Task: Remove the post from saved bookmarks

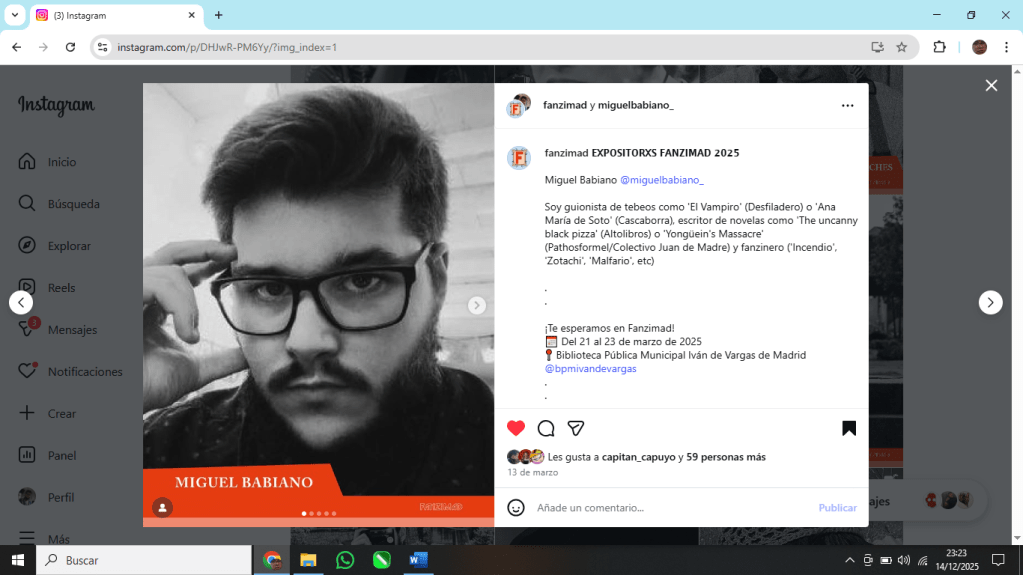Action: [848, 428]
